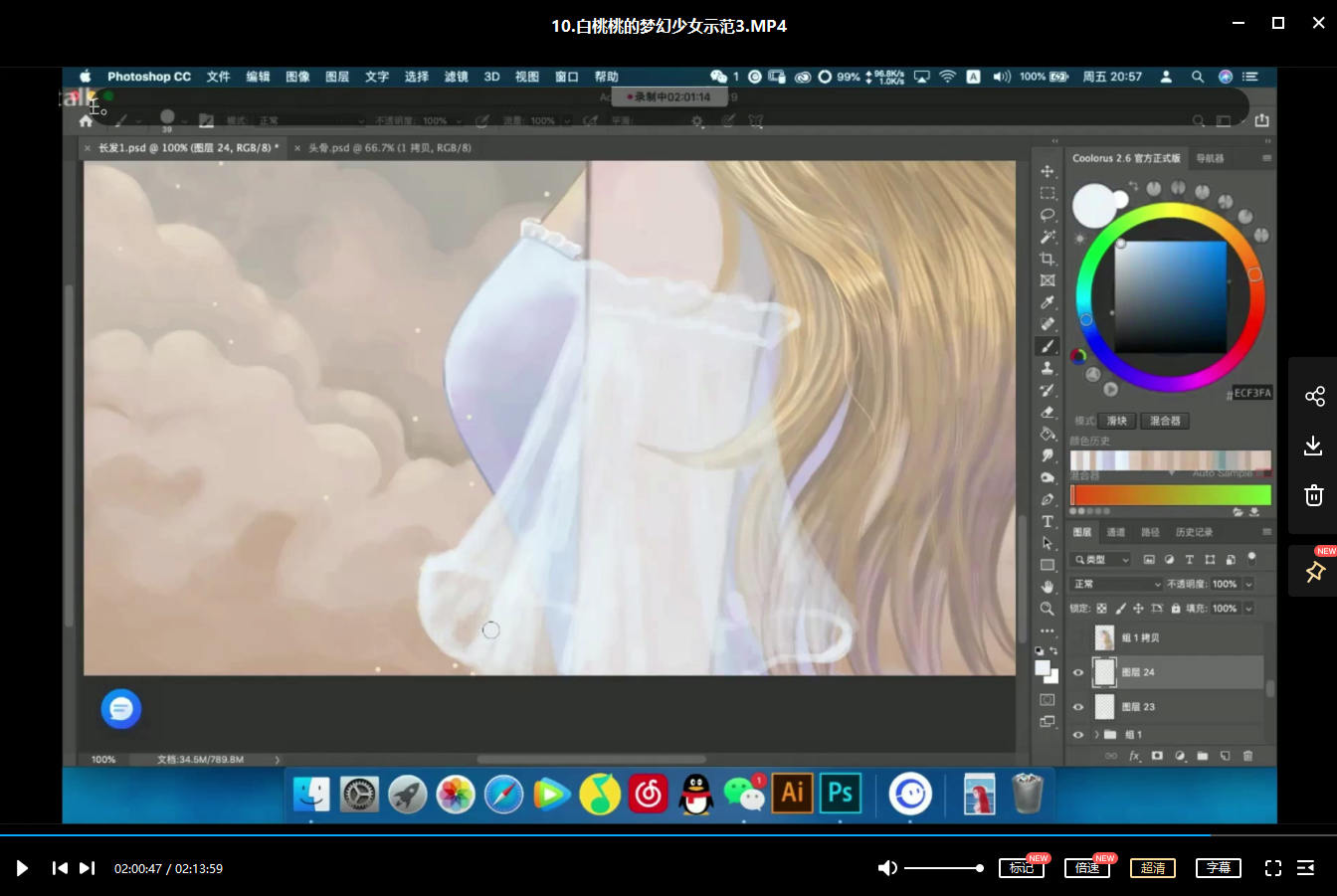Open the 滤镜 menu in menu bar
The width and height of the screenshot is (1337, 896).
[x=456, y=77]
